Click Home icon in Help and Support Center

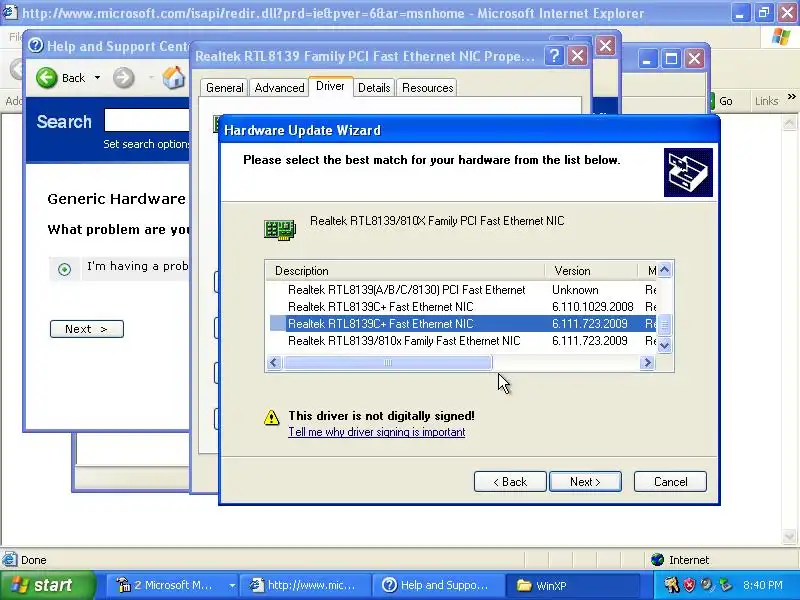pyautogui.click(x=173, y=78)
